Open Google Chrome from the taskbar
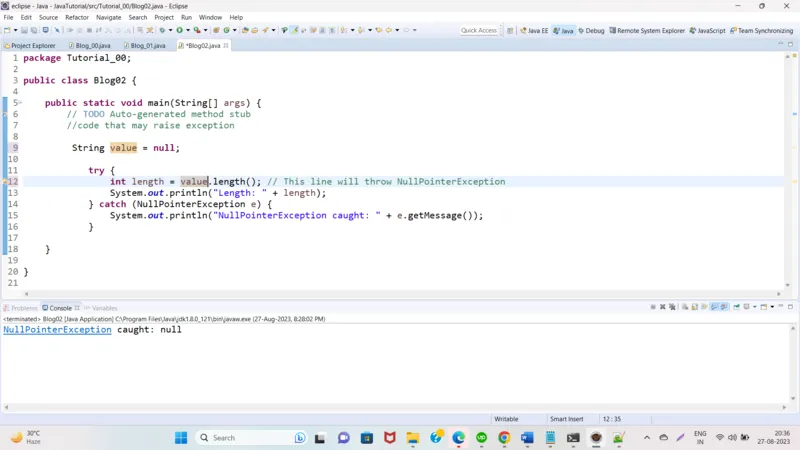Screen dimensions: 800x450 (504, 438)
